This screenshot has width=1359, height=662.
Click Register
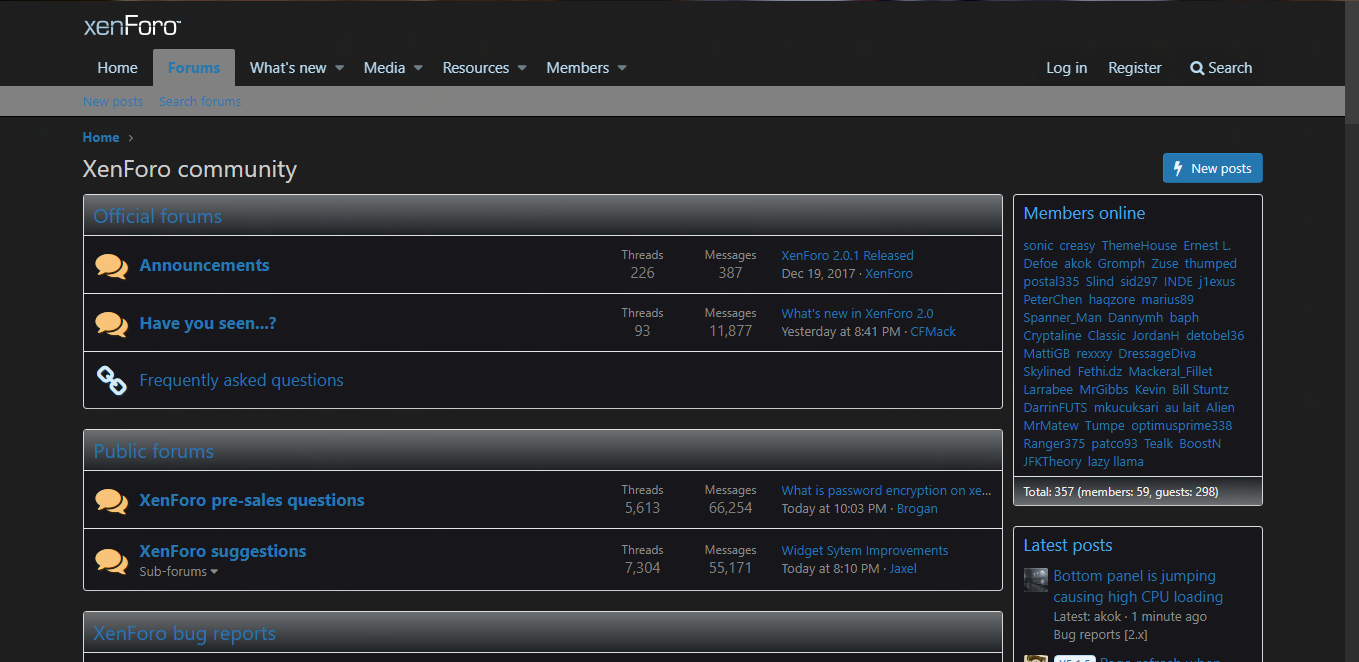coord(1135,68)
